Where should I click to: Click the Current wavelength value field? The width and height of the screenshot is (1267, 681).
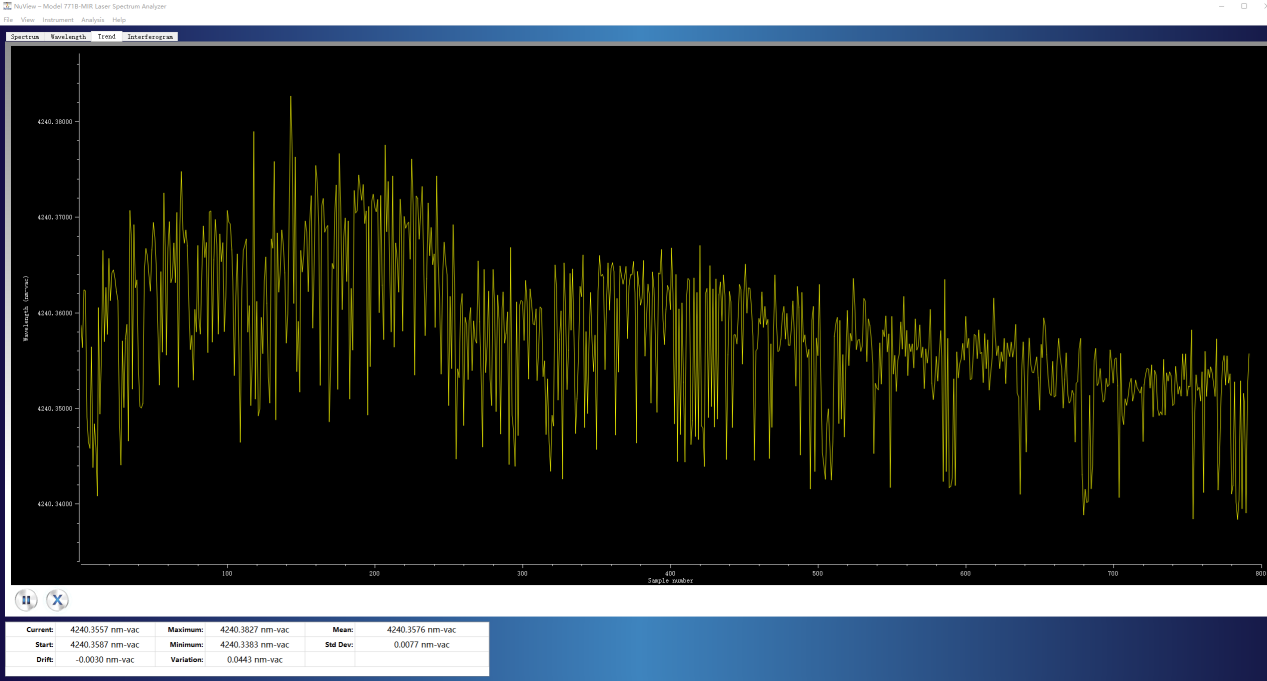(x=104, y=630)
